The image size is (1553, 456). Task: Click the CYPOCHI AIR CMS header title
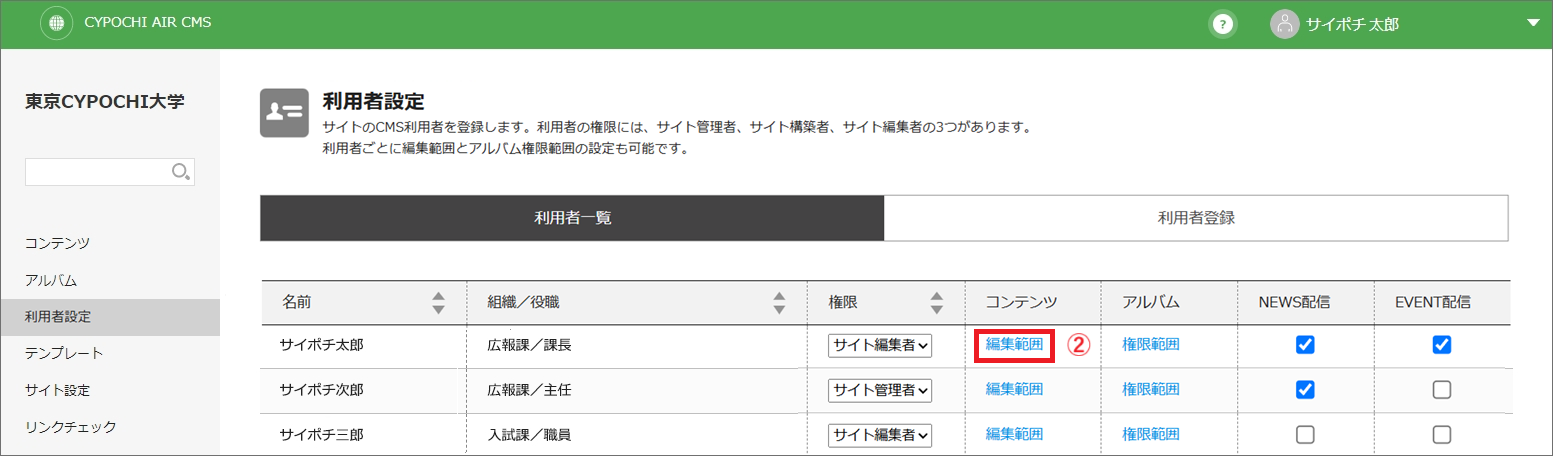tap(148, 23)
